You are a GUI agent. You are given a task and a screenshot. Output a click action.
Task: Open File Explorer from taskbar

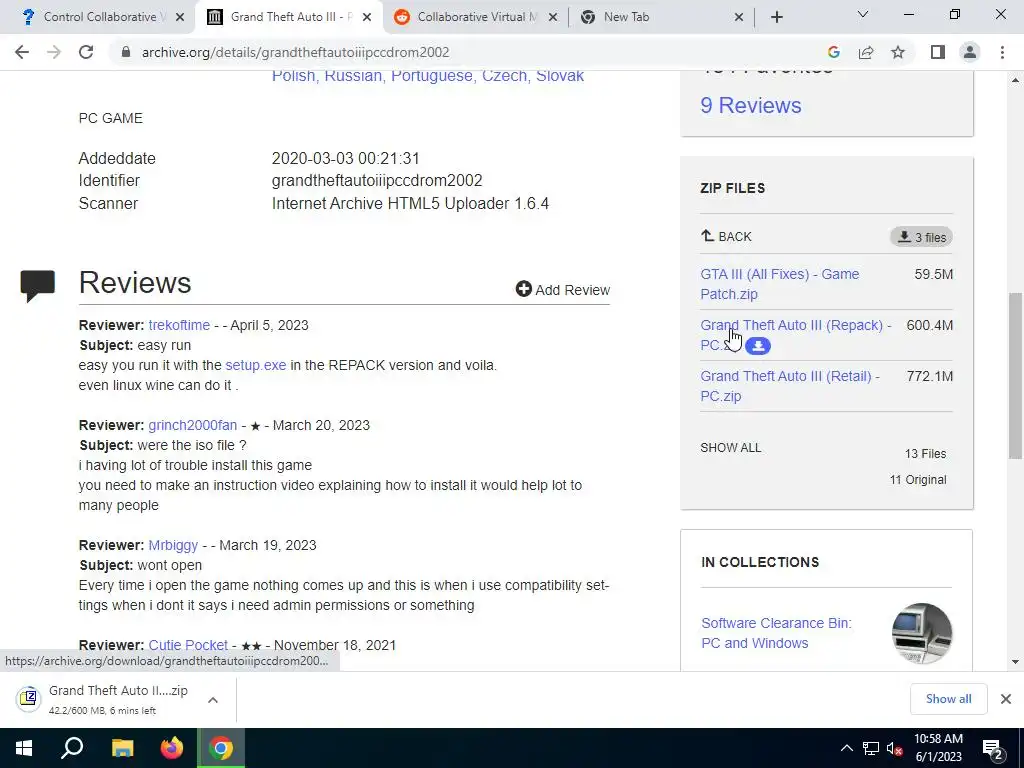point(122,748)
